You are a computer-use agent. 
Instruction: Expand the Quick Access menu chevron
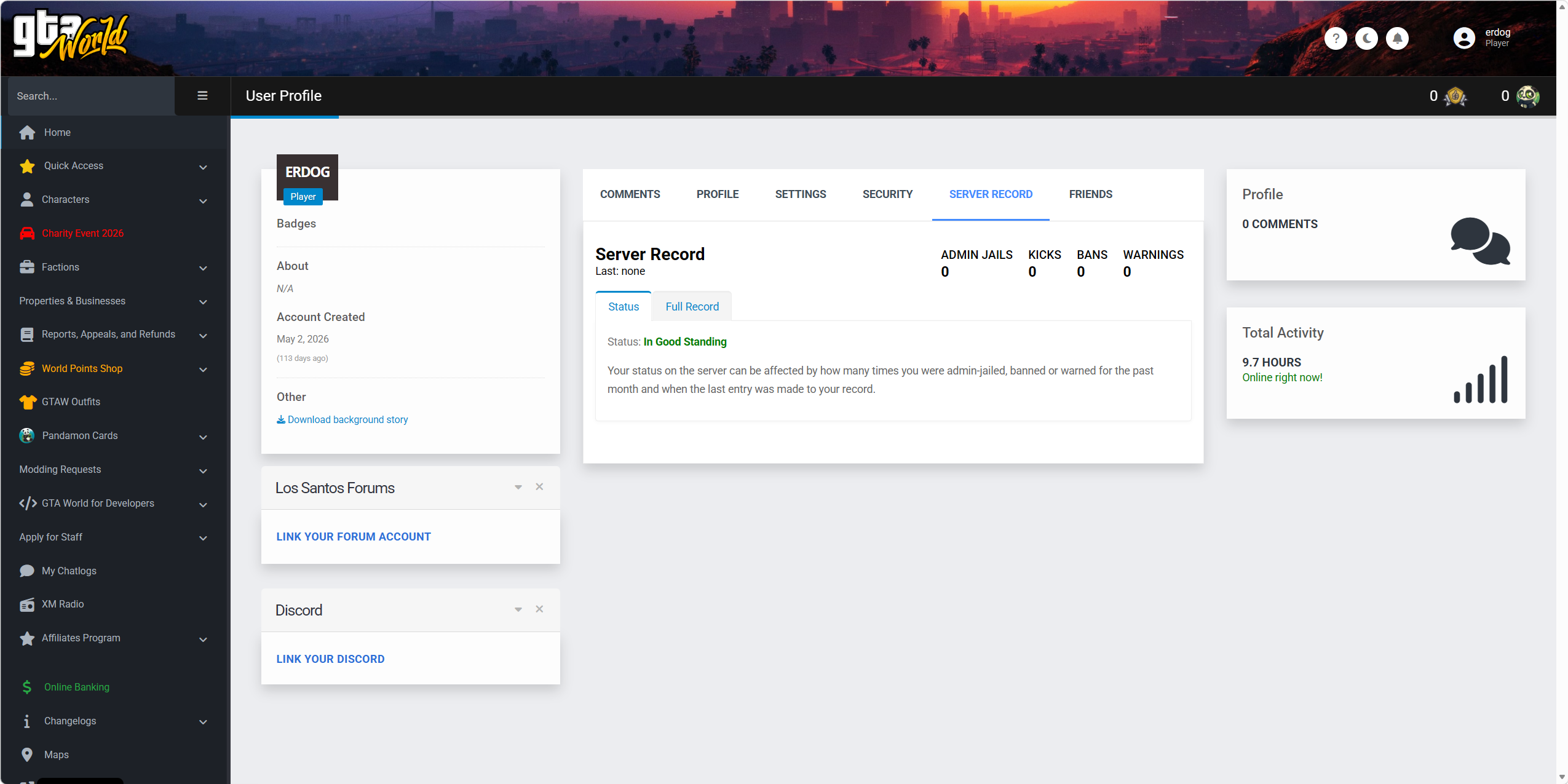pos(203,167)
